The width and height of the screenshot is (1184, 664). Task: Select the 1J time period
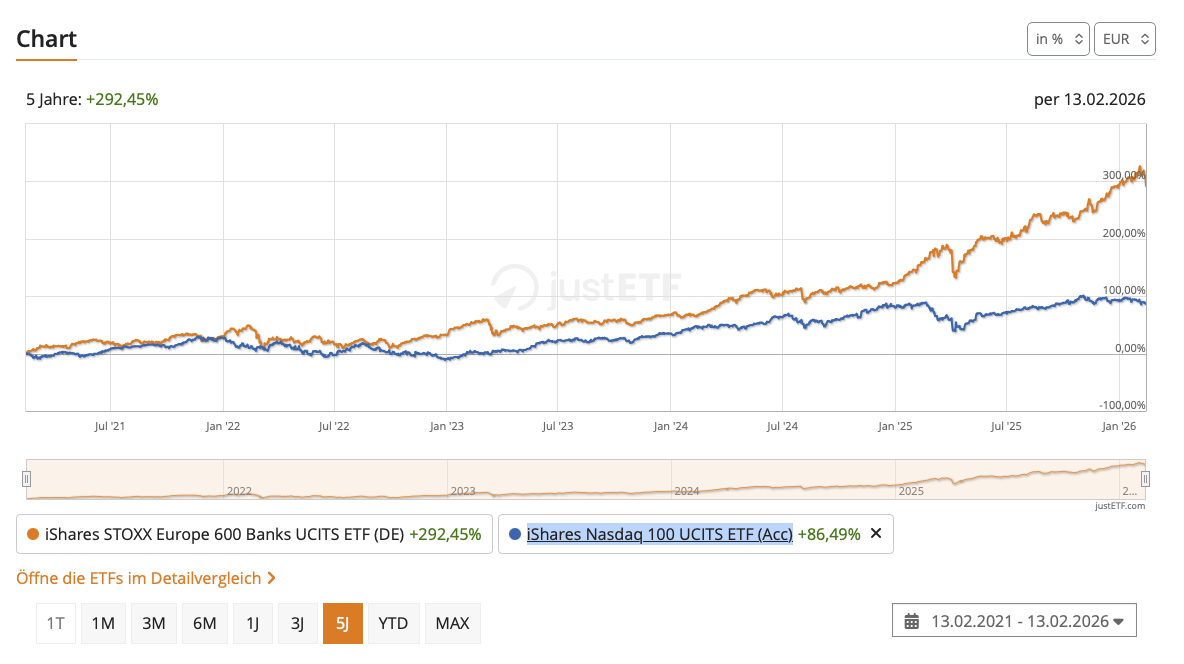[x=253, y=623]
